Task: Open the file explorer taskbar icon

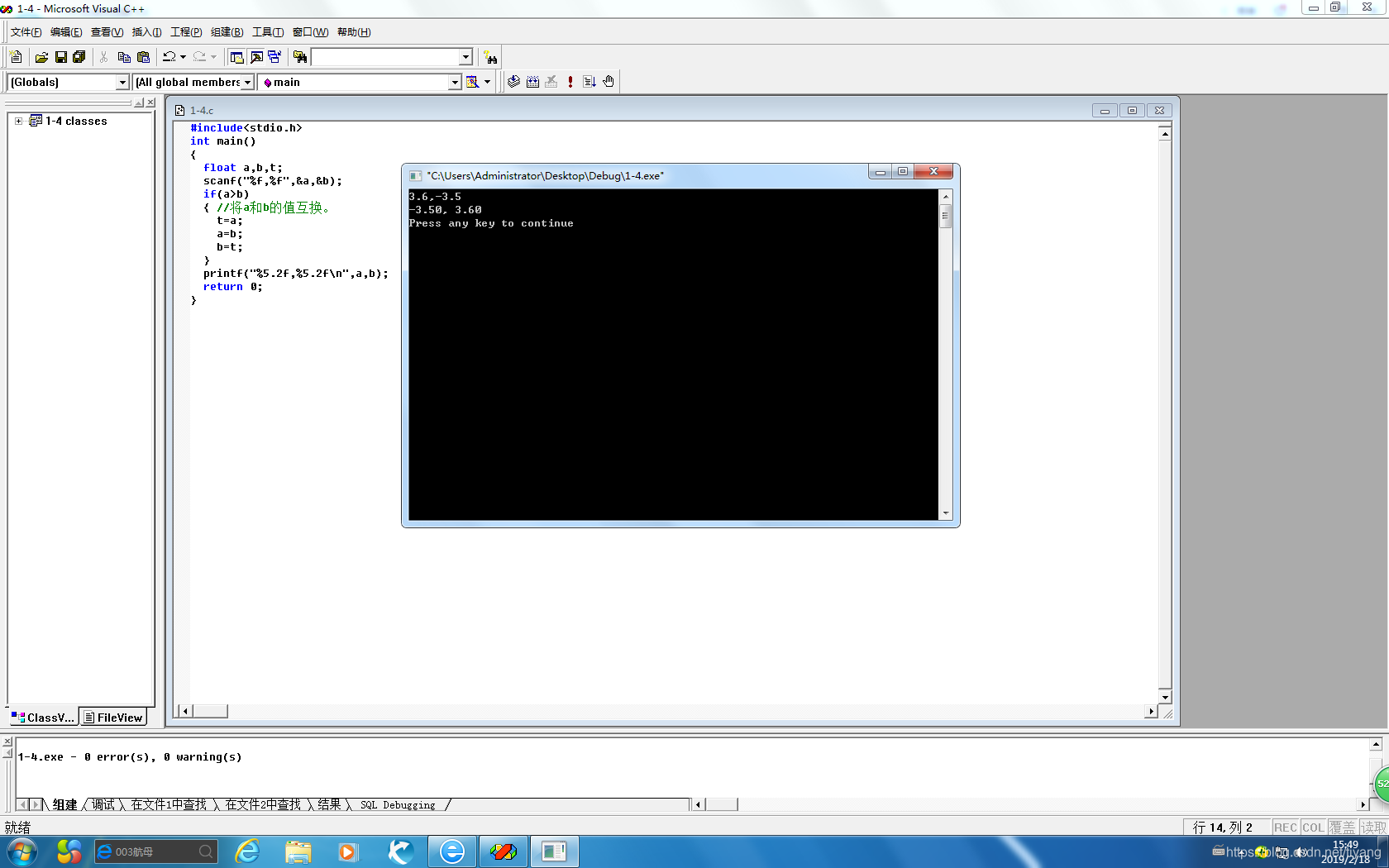Action: [298, 851]
